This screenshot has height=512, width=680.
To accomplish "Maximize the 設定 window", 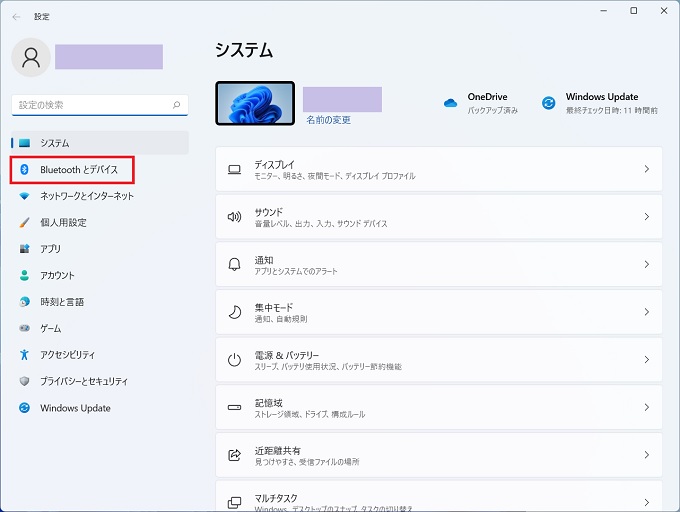I will (x=634, y=11).
